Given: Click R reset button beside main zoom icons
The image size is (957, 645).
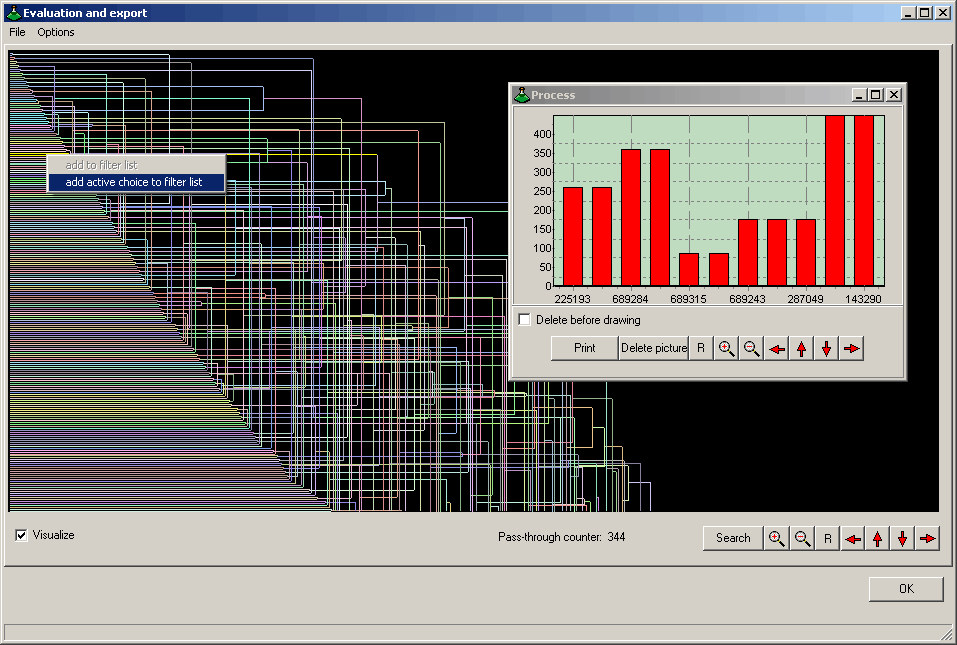Looking at the screenshot, I should tap(828, 538).
